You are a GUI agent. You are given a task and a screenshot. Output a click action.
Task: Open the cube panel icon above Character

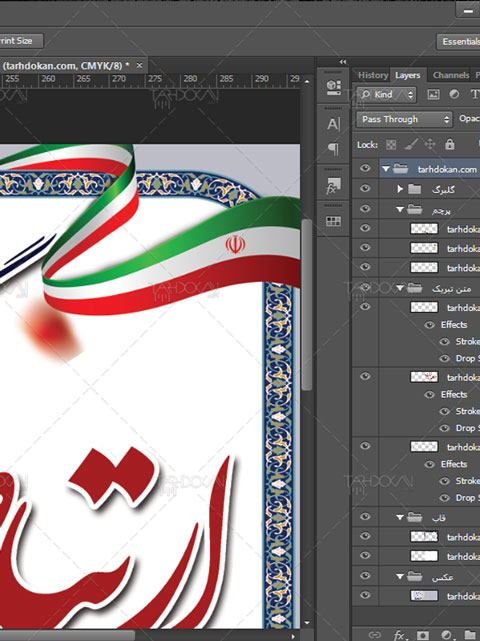click(x=334, y=87)
